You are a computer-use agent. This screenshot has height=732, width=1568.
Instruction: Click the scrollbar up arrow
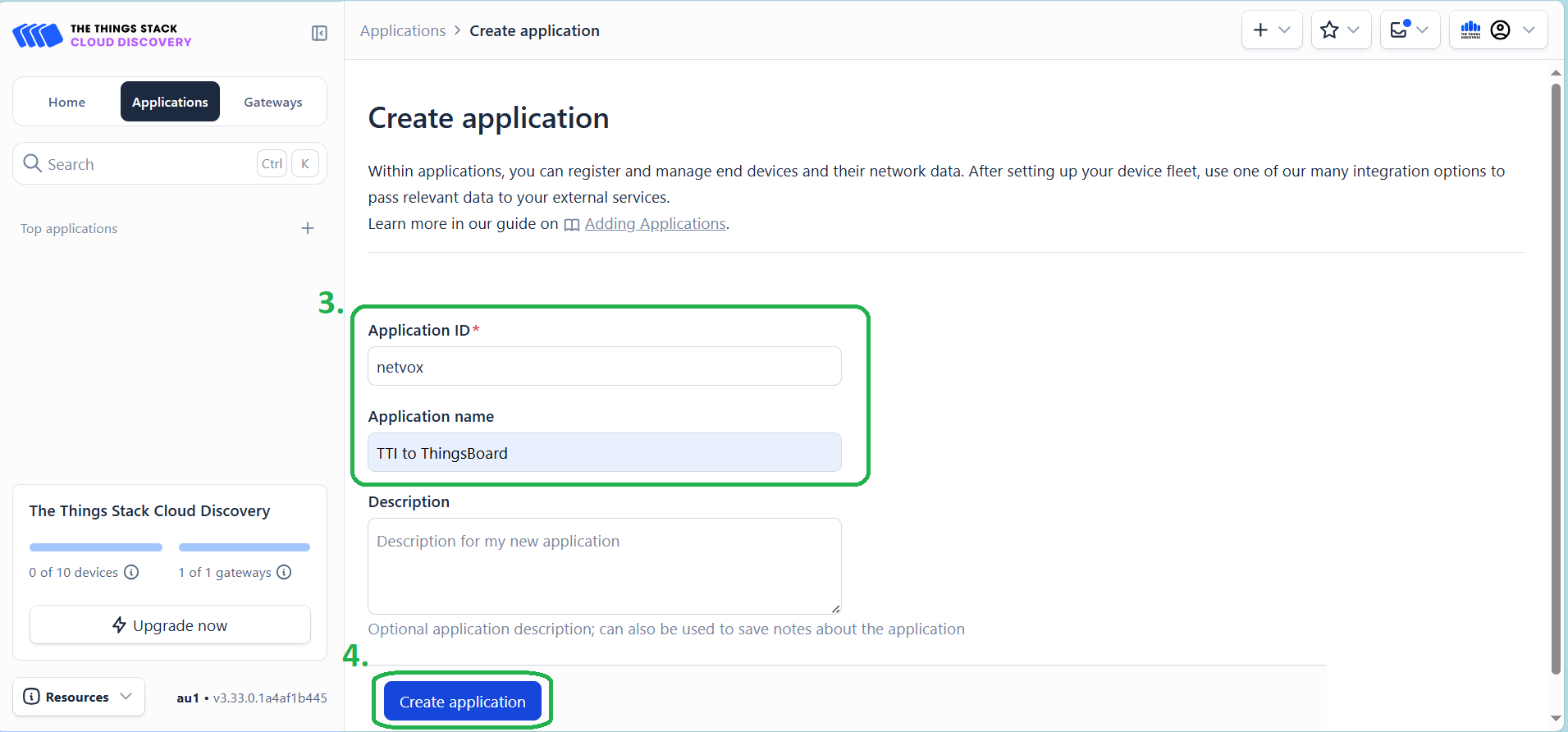point(1556,73)
